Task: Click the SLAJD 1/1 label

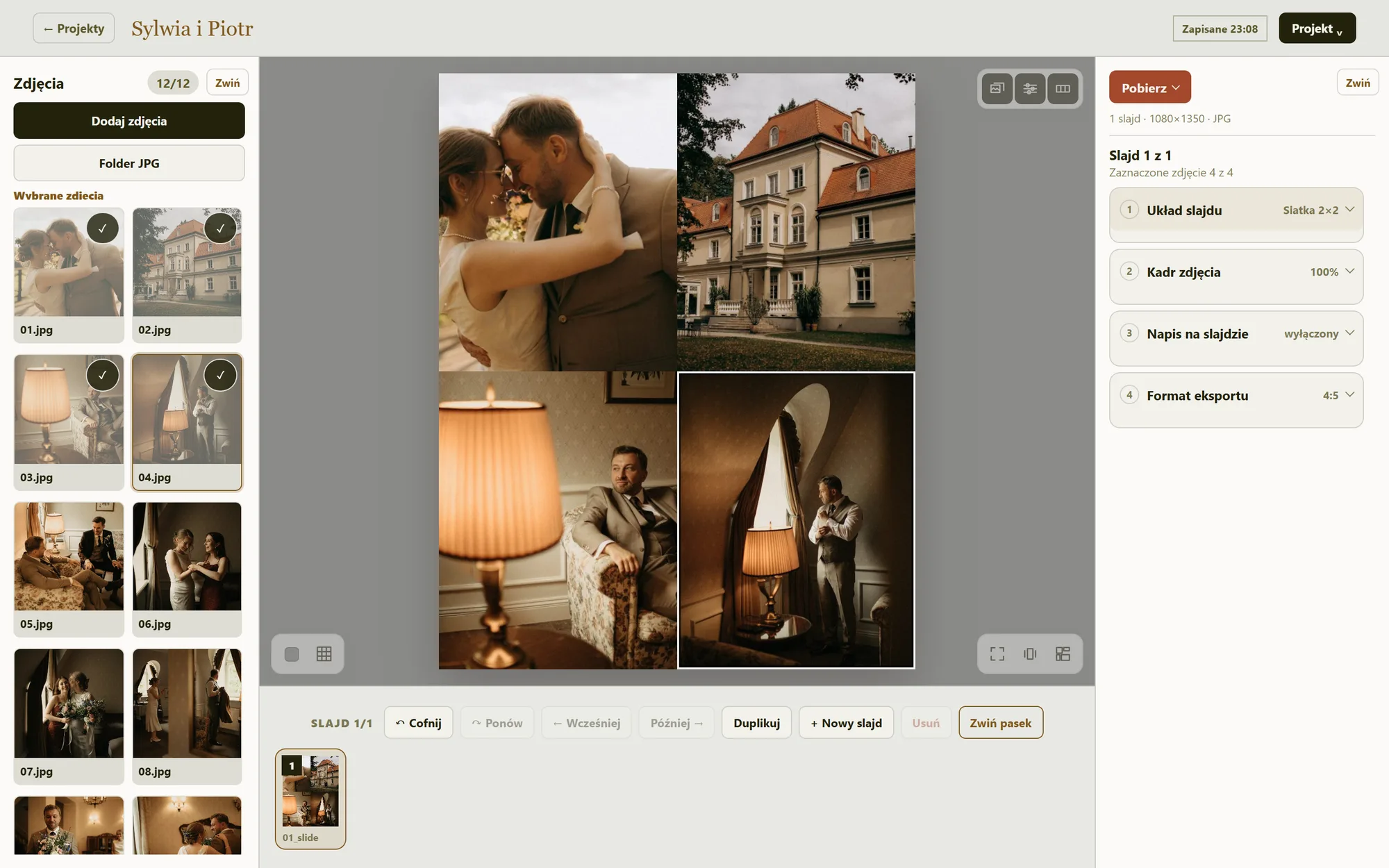Action: [342, 724]
